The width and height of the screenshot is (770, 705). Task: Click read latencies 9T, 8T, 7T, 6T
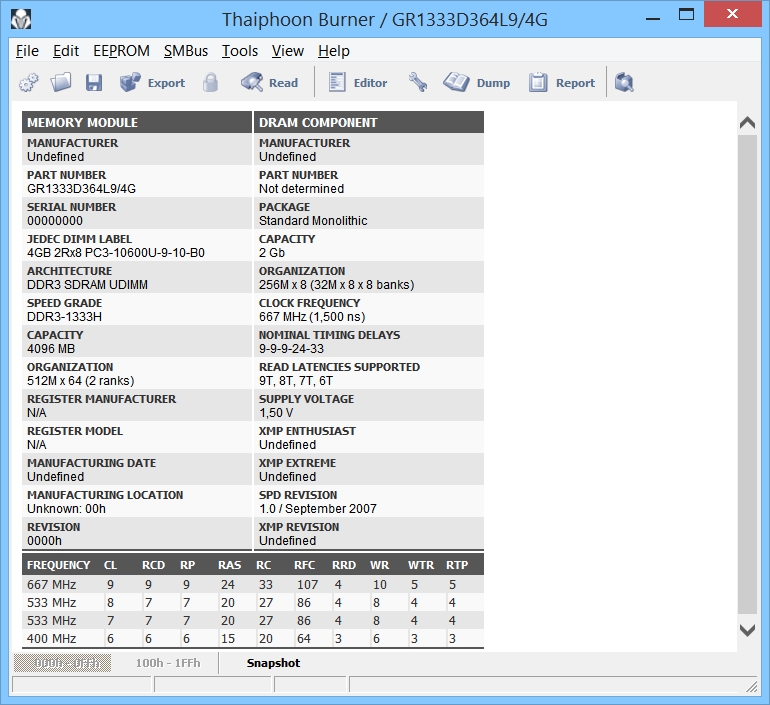coord(296,380)
